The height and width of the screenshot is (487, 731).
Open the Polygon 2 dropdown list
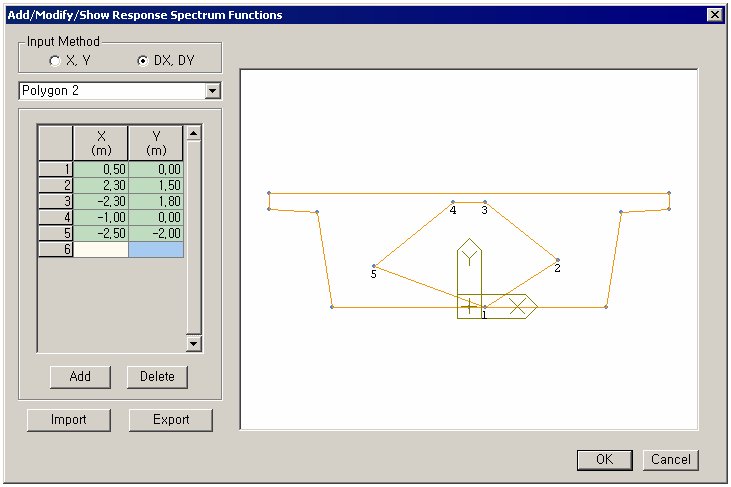(x=211, y=91)
